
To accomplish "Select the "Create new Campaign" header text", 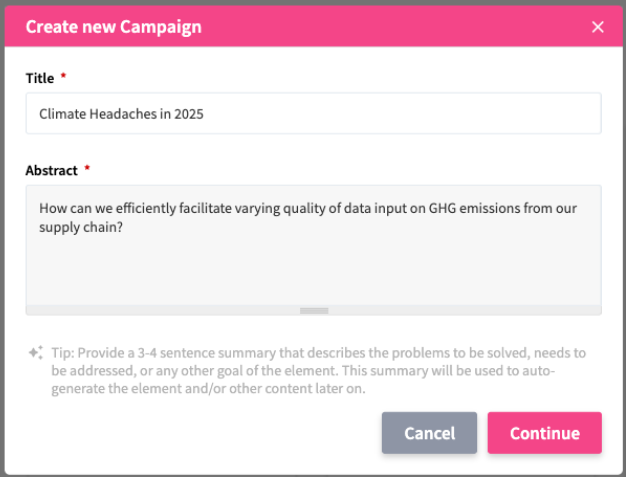I will coord(113,27).
